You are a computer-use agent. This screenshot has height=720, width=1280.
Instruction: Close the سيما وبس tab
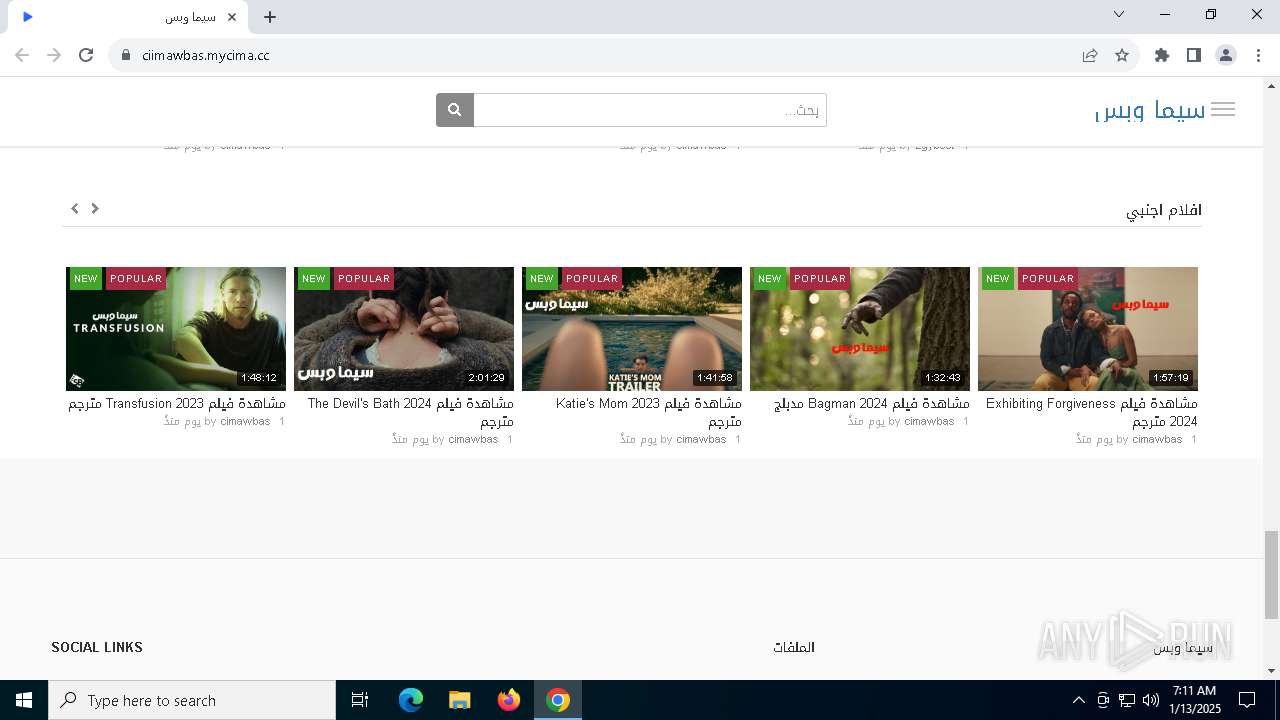[x=232, y=17]
